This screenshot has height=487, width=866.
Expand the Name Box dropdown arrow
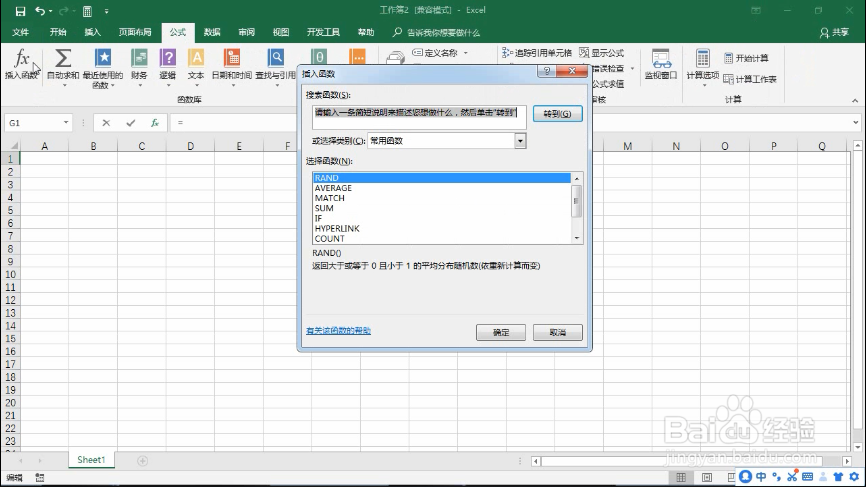(66, 123)
